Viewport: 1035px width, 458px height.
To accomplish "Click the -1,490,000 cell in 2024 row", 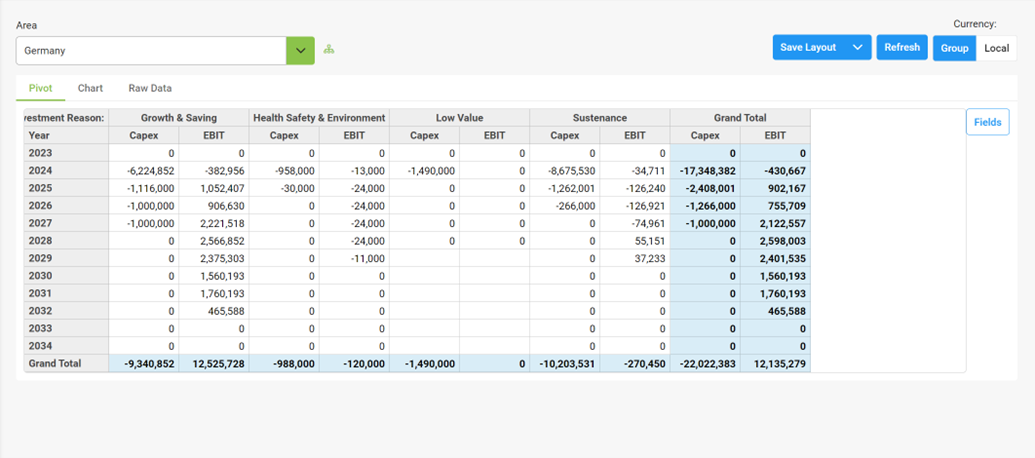I will pos(424,170).
